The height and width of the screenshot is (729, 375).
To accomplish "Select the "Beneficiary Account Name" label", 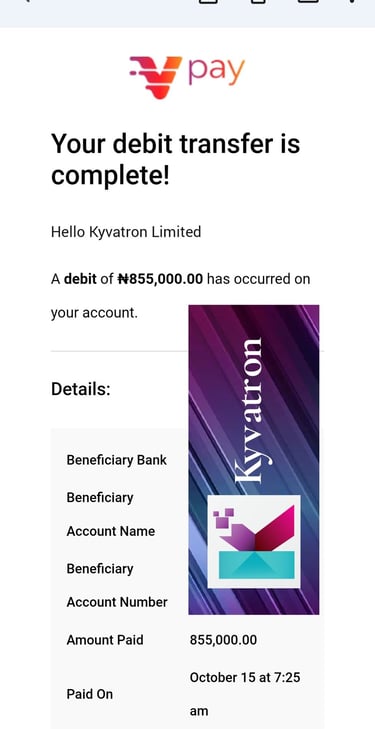I will pos(111,514).
